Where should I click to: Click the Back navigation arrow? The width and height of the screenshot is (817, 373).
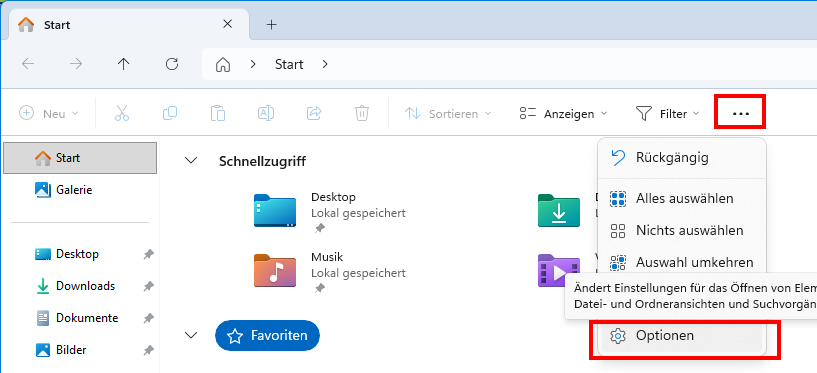(28, 64)
